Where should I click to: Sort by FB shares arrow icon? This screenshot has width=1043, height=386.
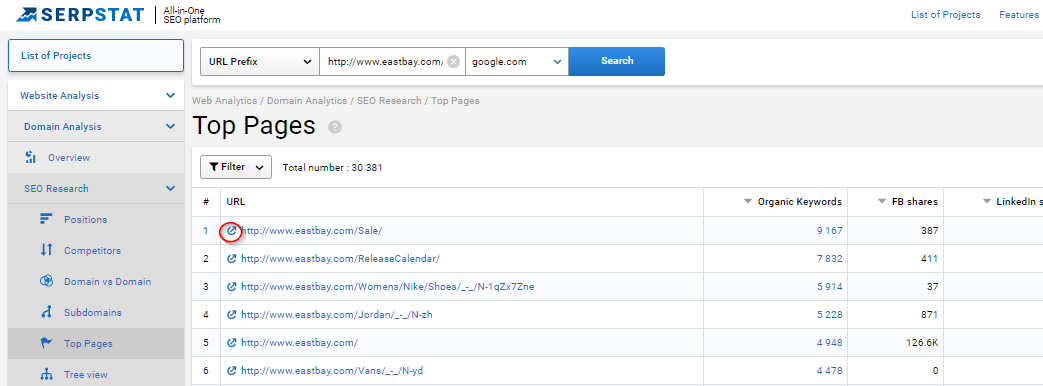[882, 202]
